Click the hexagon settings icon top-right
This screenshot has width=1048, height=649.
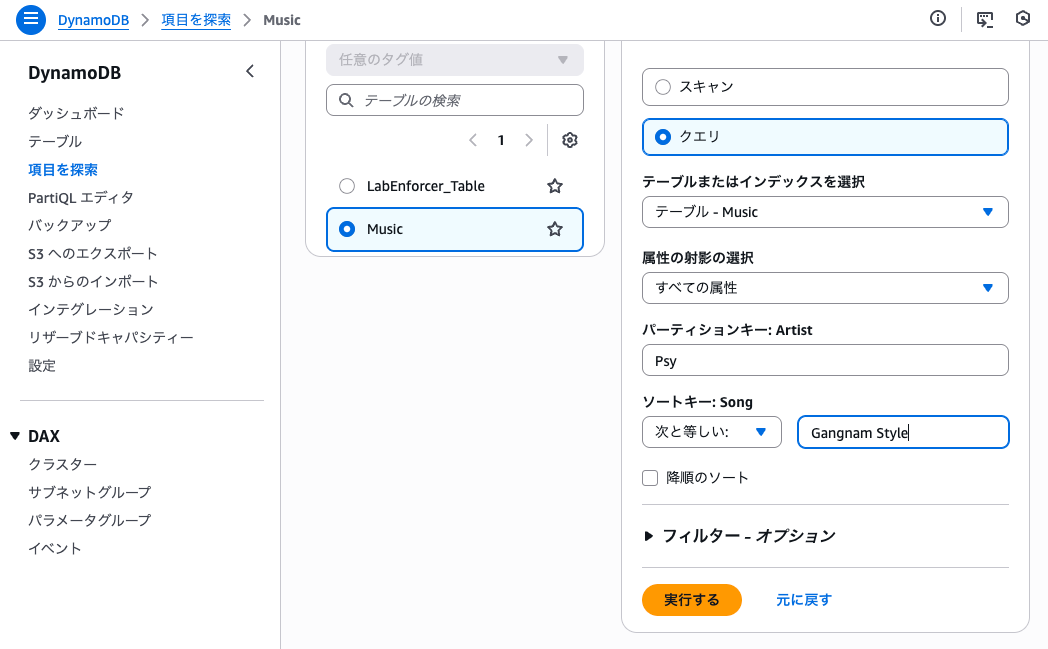[x=1022, y=19]
